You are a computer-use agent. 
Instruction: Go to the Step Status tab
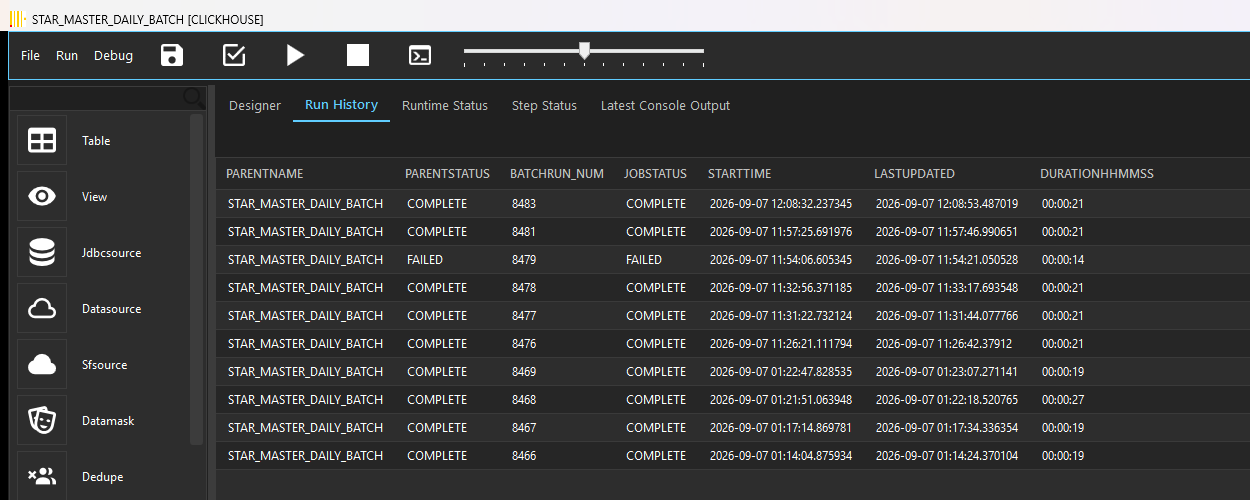tap(544, 105)
